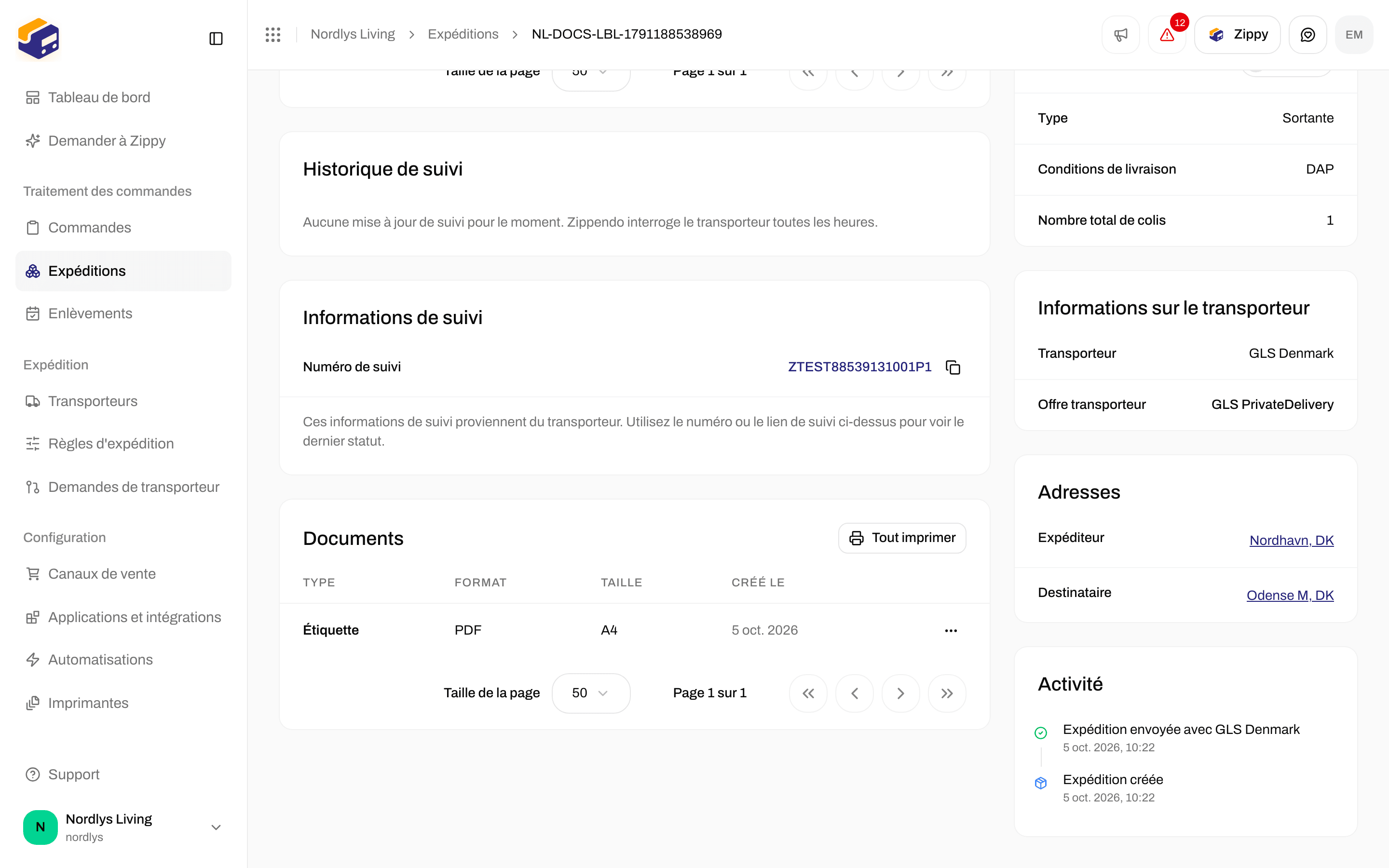The image size is (1389, 868).
Task: Open Demander à Zippy in sidebar
Action: point(123,141)
